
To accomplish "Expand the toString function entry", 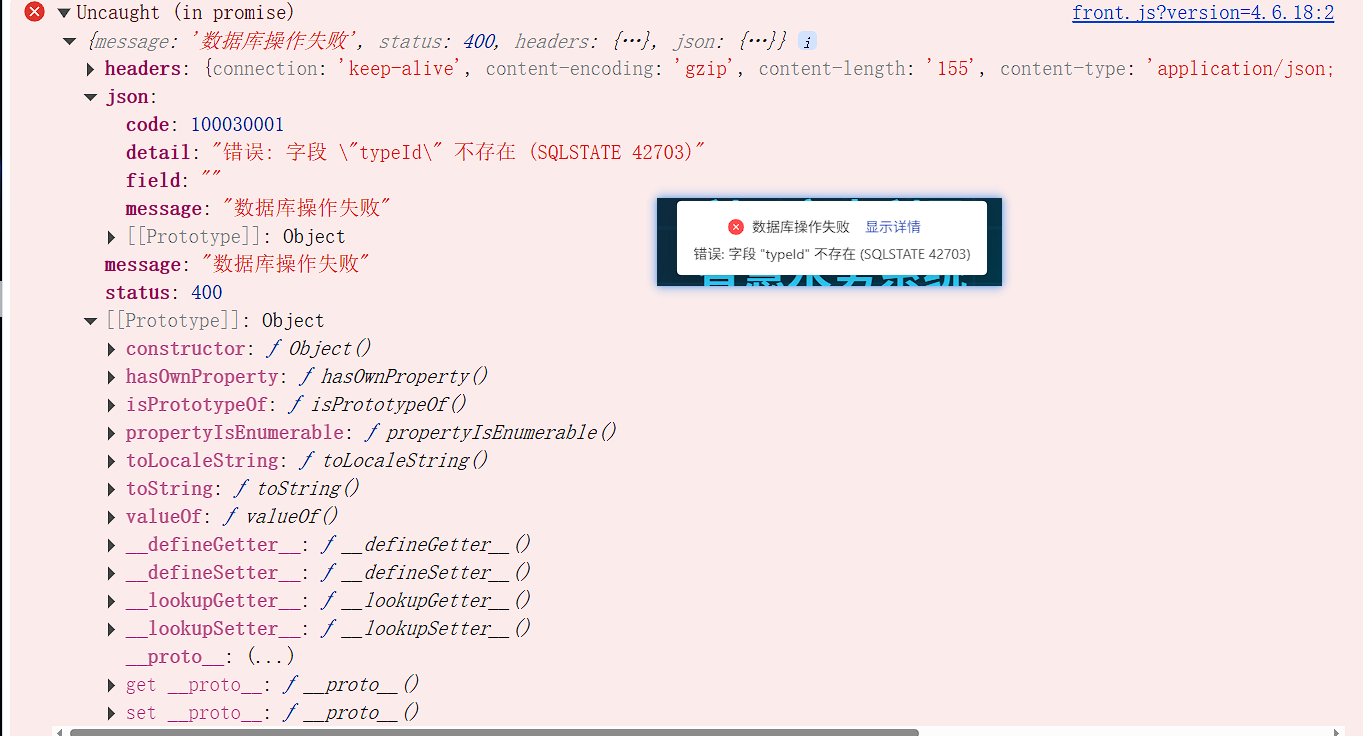I will (x=111, y=488).
